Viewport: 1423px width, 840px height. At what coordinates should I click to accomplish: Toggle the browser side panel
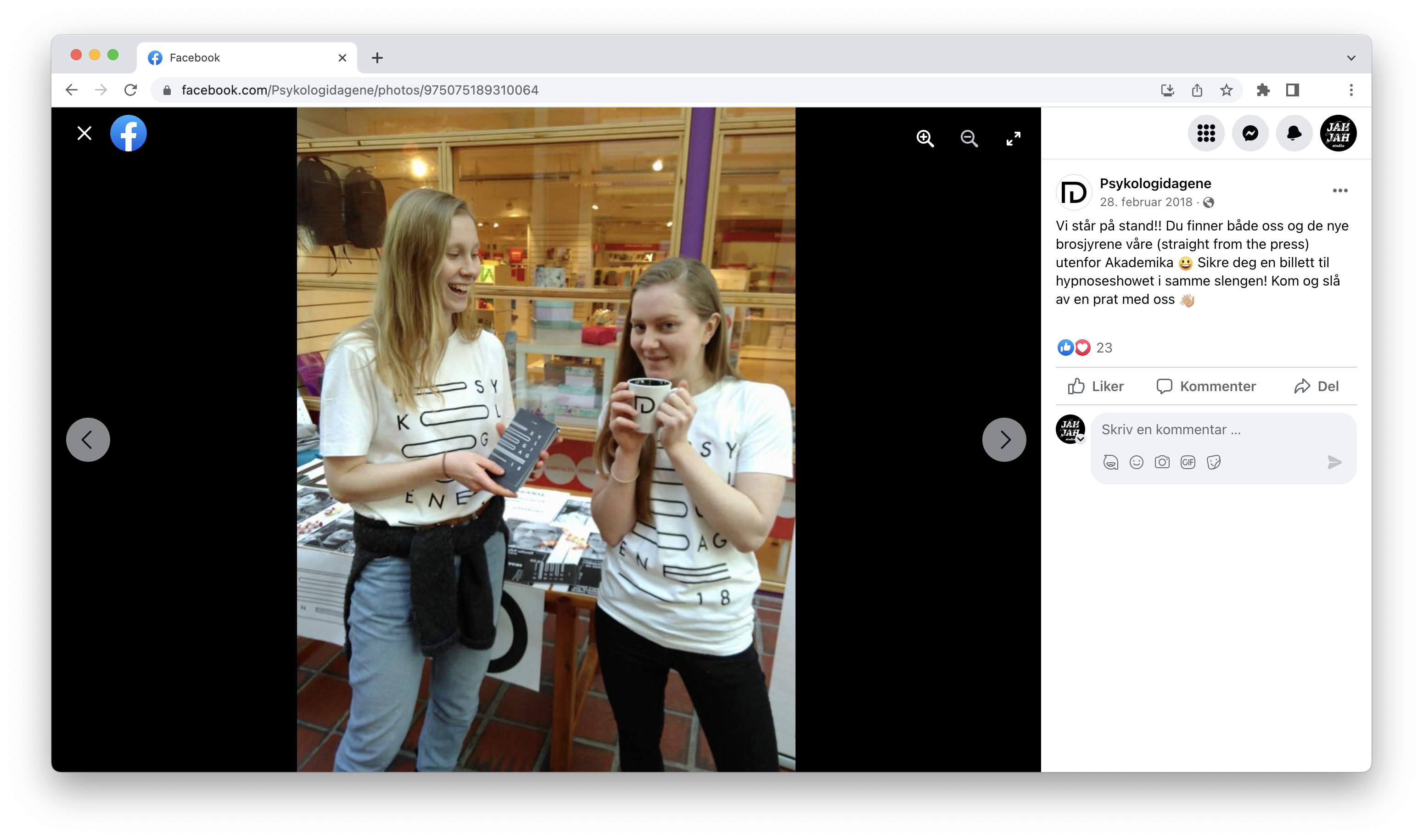[1292, 90]
